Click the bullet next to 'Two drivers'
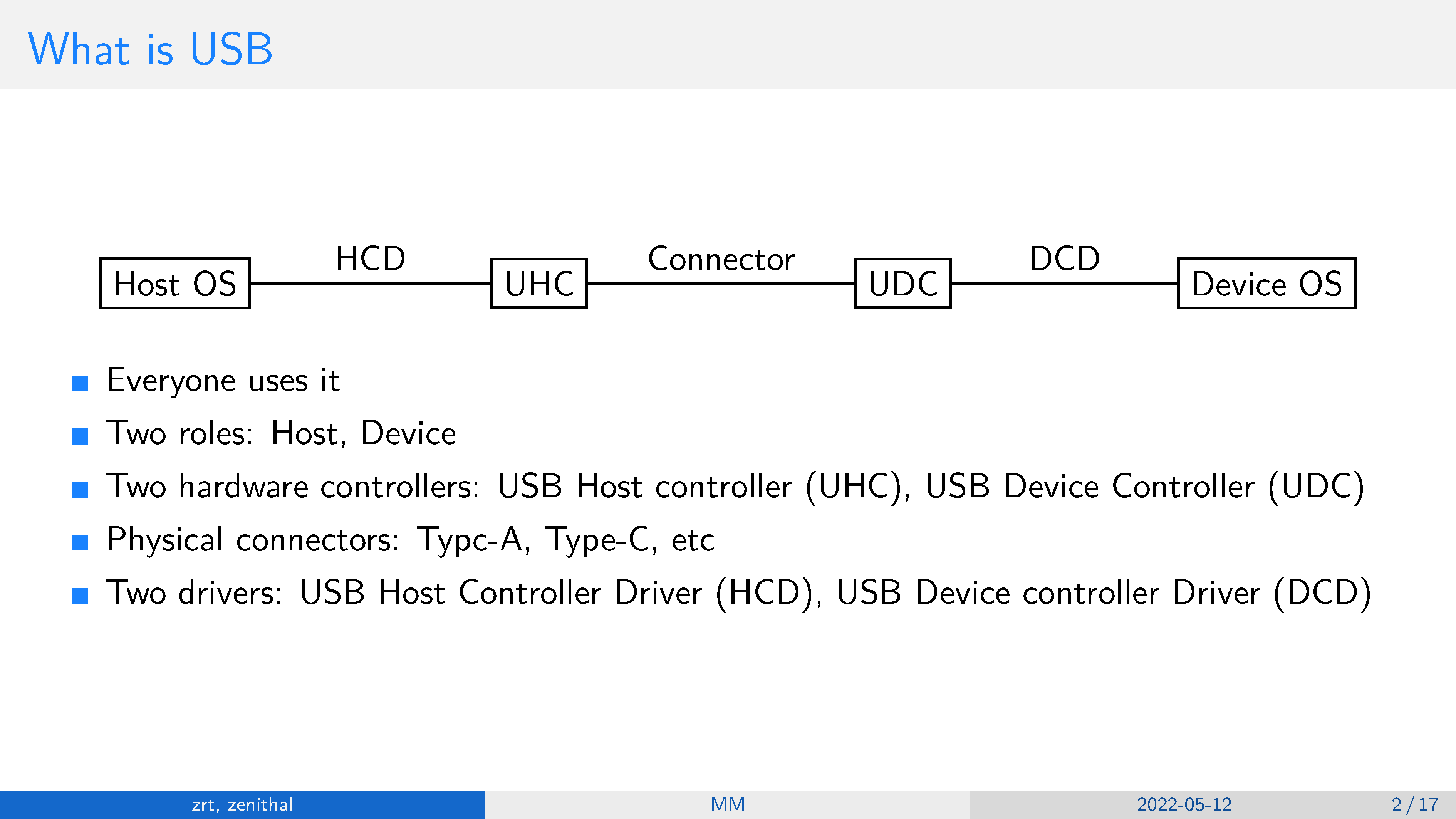1456x819 pixels. 80,596
